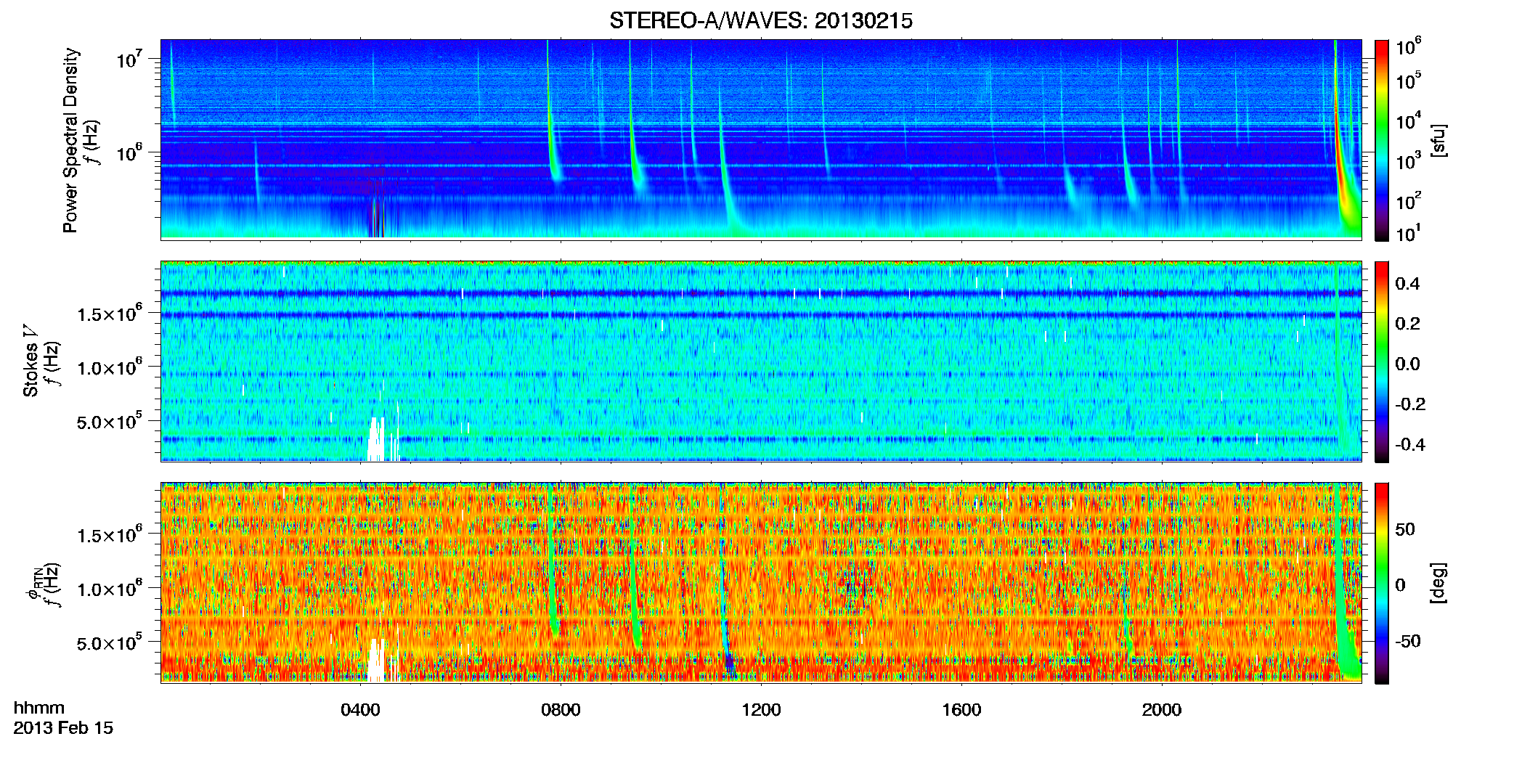Click the intense radio burst near 2330 in top panel
Image resolution: width=1522 pixels, height=784 pixels.
point(1340,160)
